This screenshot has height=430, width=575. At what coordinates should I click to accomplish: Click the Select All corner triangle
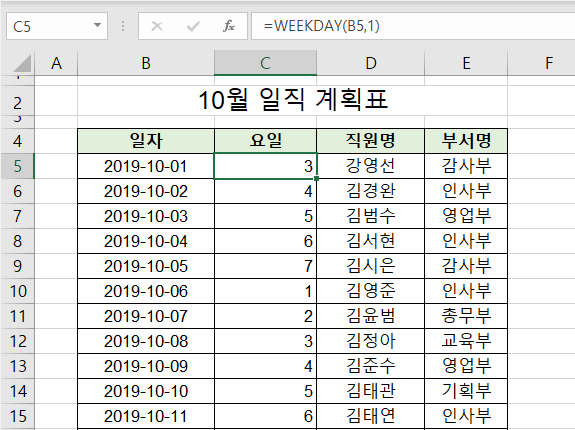pos(22,63)
